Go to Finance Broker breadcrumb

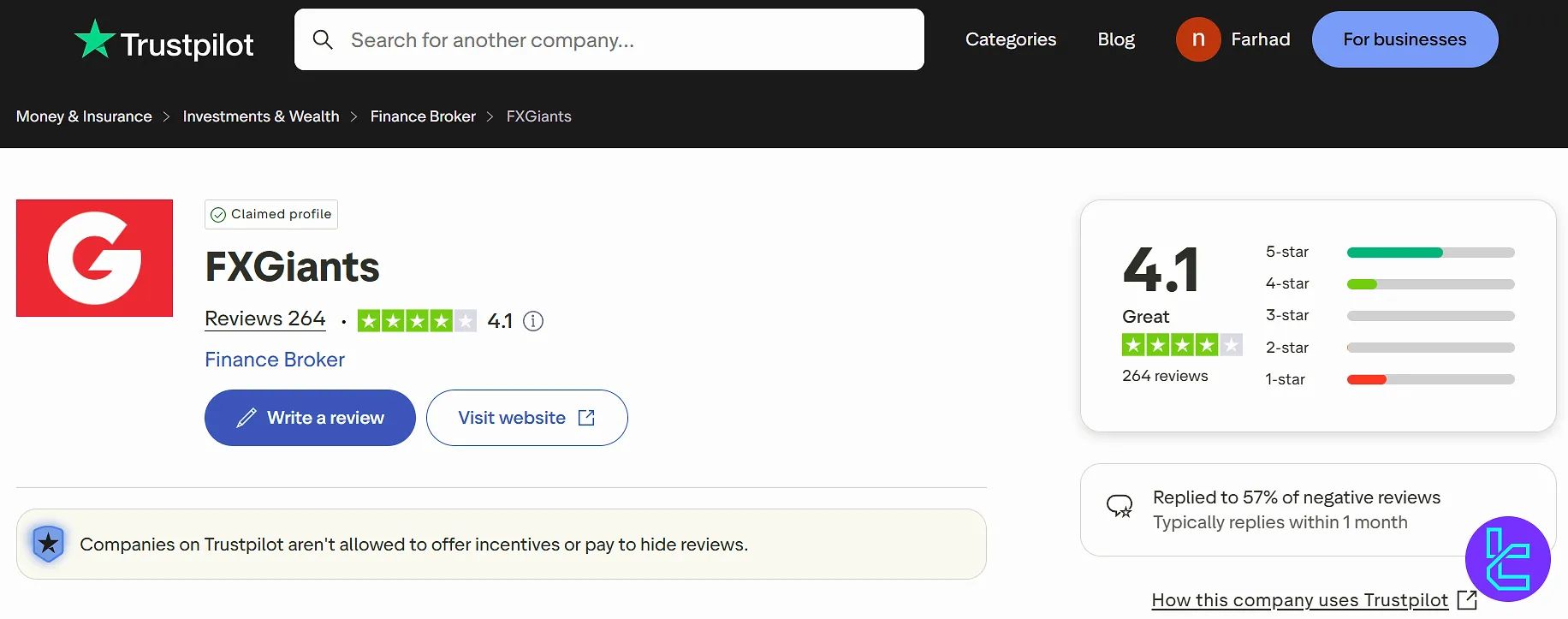[x=423, y=116]
